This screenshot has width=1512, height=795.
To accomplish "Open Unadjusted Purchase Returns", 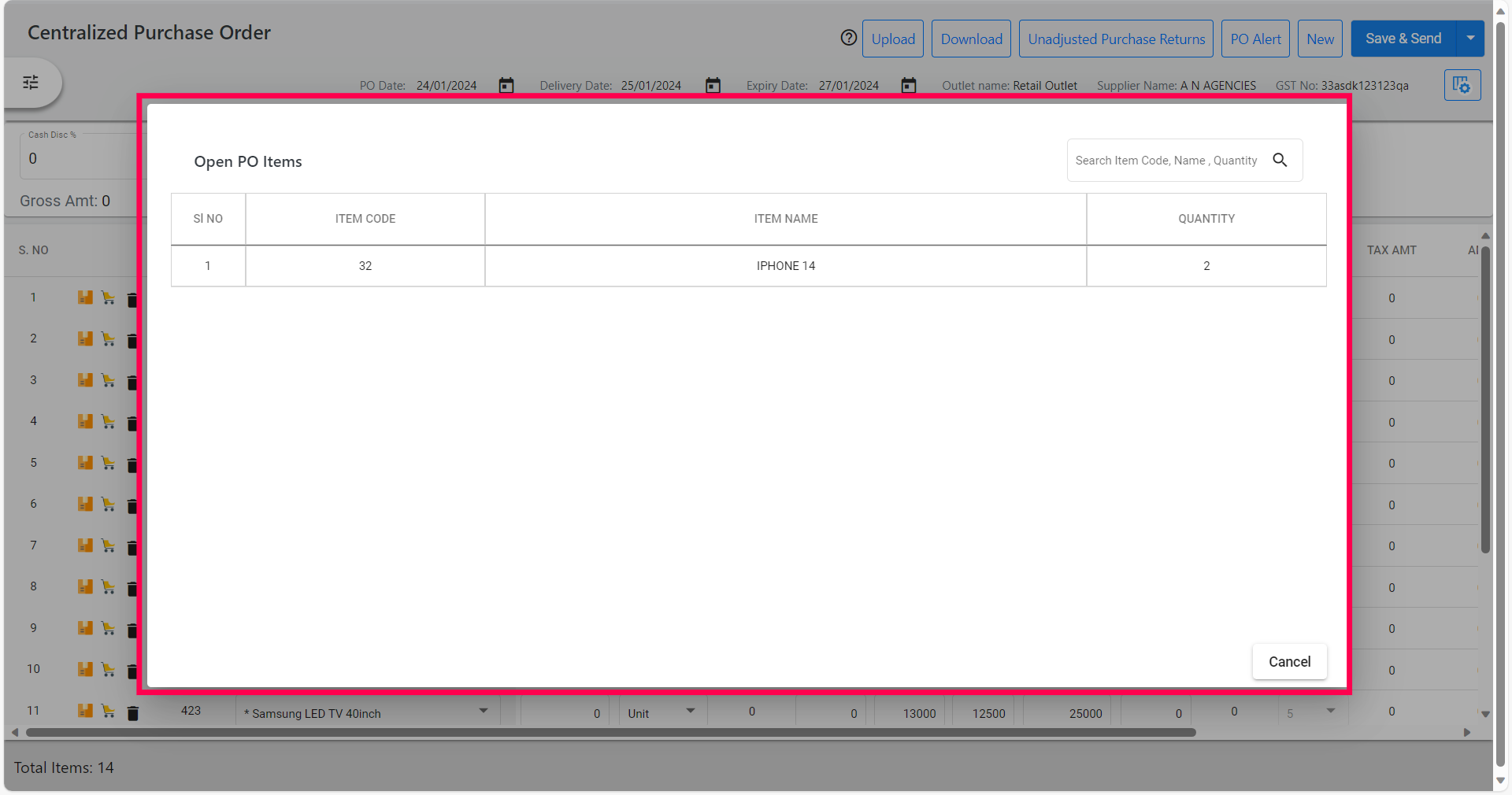I will (1116, 39).
